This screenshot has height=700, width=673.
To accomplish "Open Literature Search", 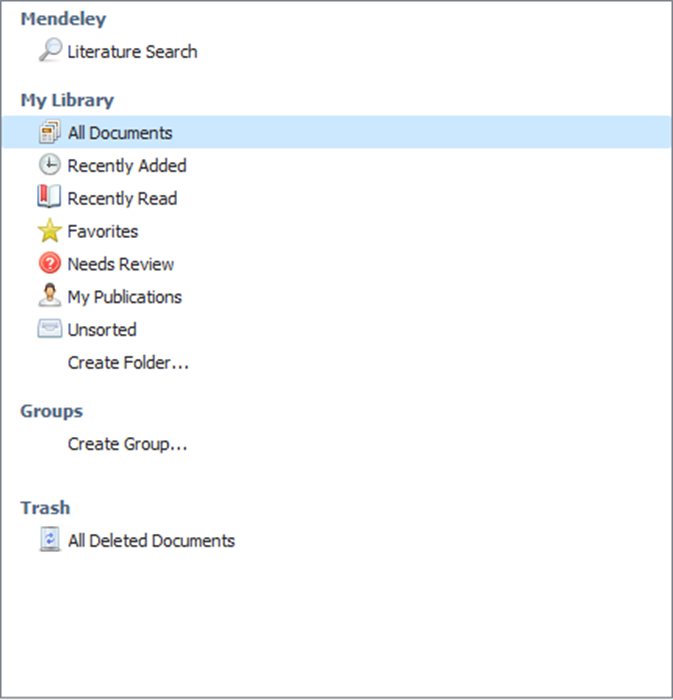I will (x=132, y=52).
